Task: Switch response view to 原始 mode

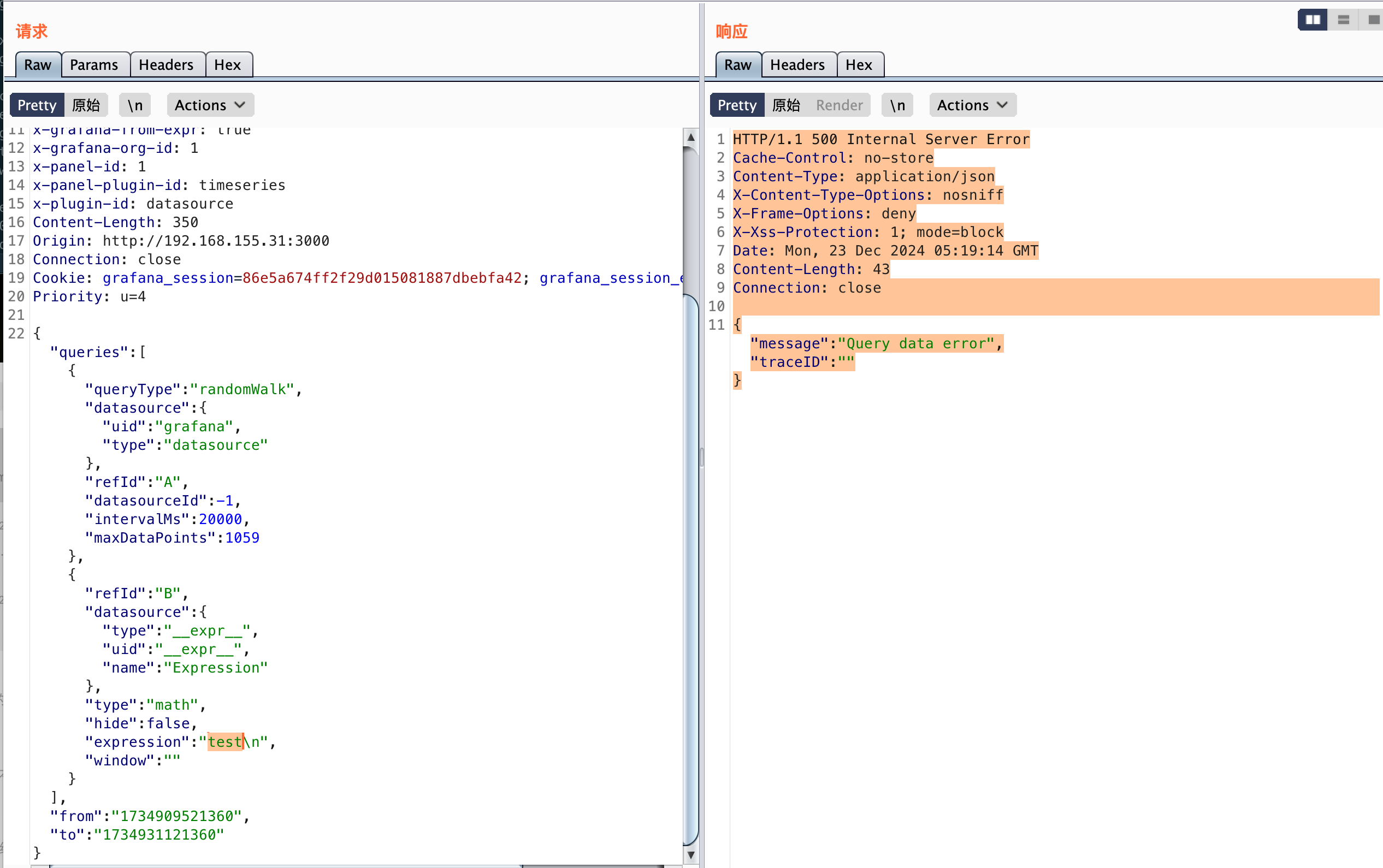Action: 785,105
